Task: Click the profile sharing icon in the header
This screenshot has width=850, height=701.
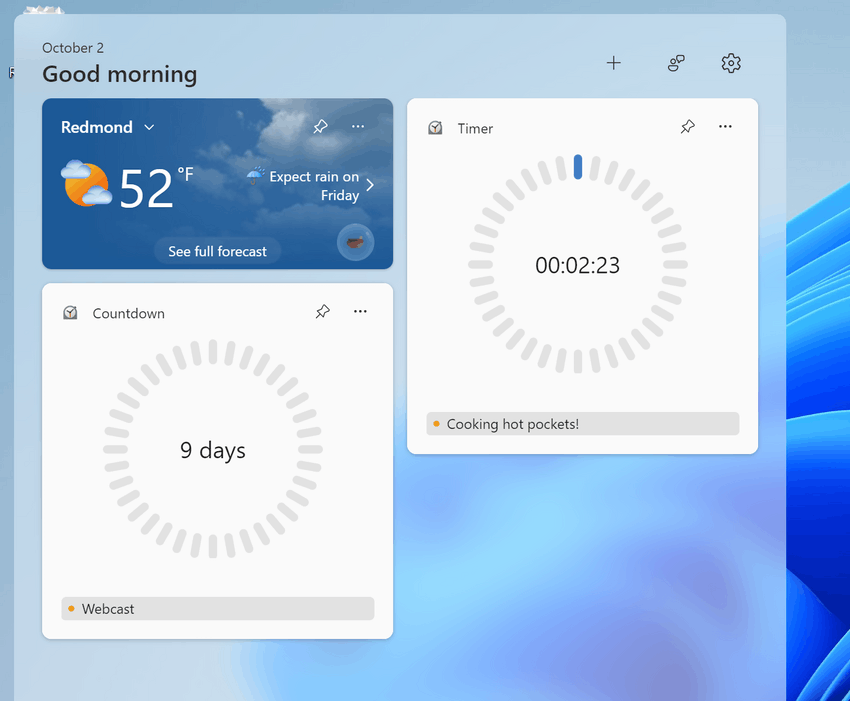Action: pyautogui.click(x=676, y=63)
